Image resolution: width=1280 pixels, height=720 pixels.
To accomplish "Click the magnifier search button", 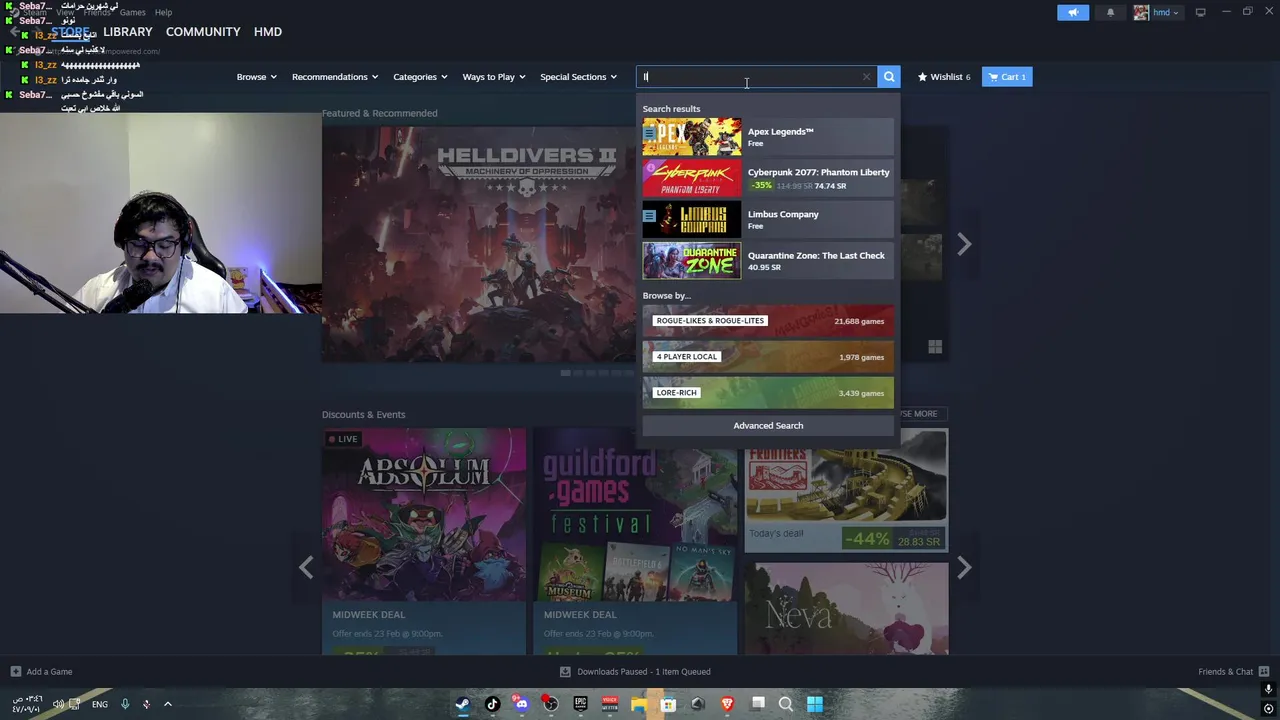I will click(x=889, y=77).
